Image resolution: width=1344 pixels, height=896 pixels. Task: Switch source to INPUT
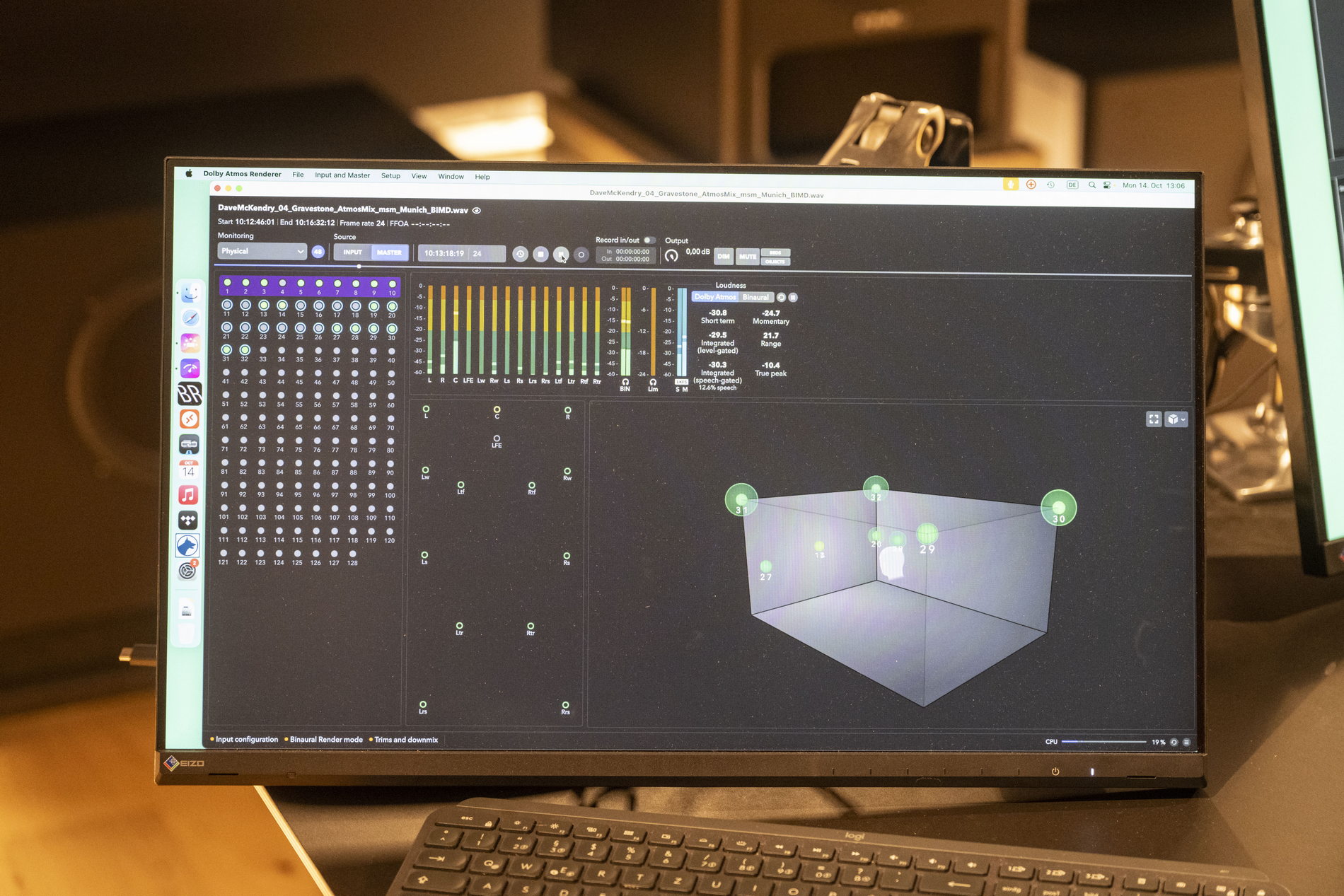point(353,252)
